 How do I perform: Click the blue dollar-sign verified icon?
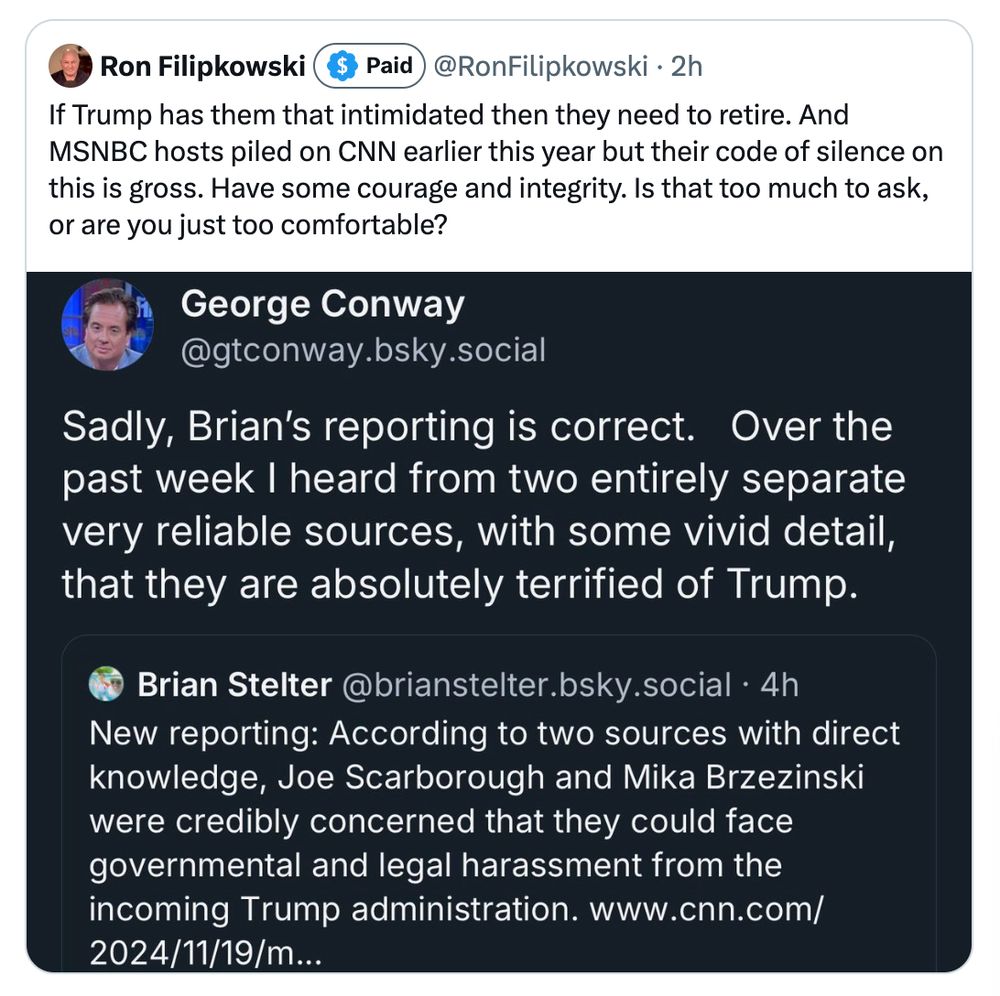[x=342, y=66]
